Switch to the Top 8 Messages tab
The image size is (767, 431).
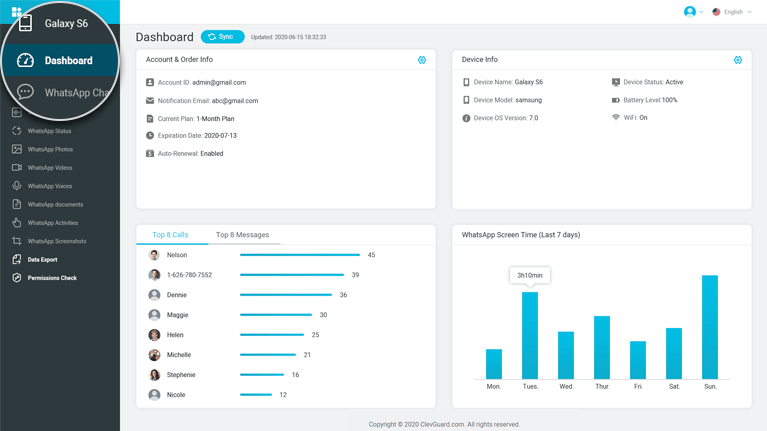(x=242, y=235)
